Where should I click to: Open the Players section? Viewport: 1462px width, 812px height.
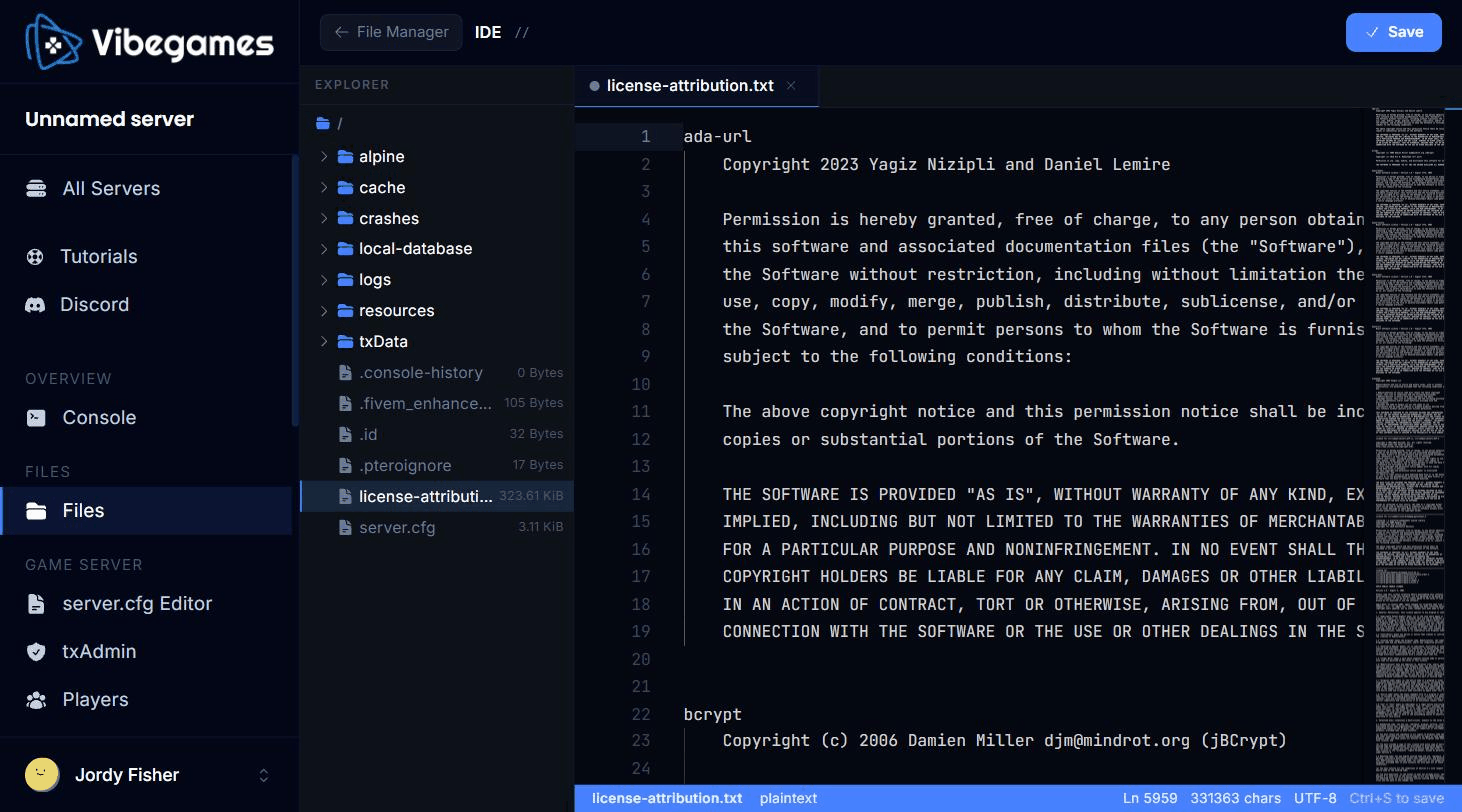click(146, 699)
